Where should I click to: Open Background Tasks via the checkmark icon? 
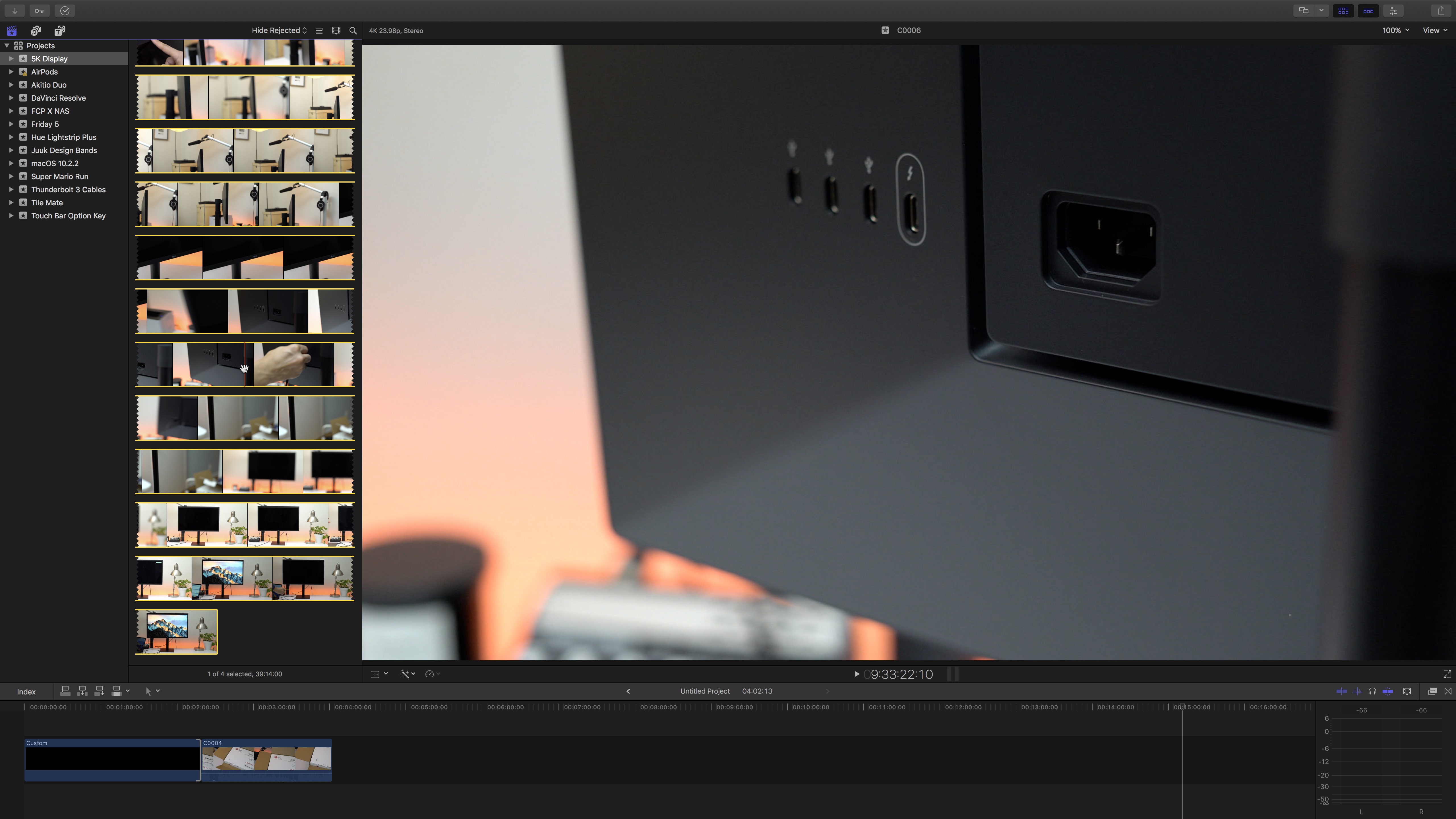(65, 11)
